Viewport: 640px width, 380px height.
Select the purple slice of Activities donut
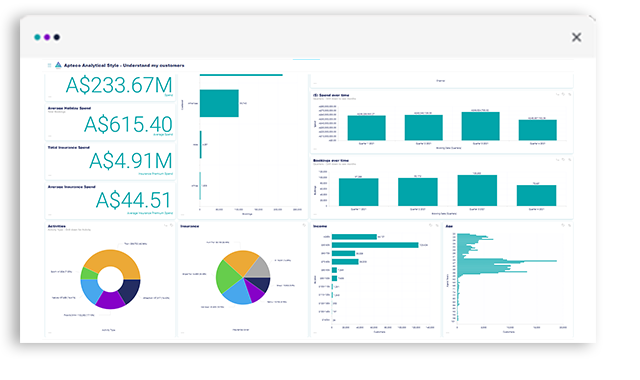[x=110, y=300]
